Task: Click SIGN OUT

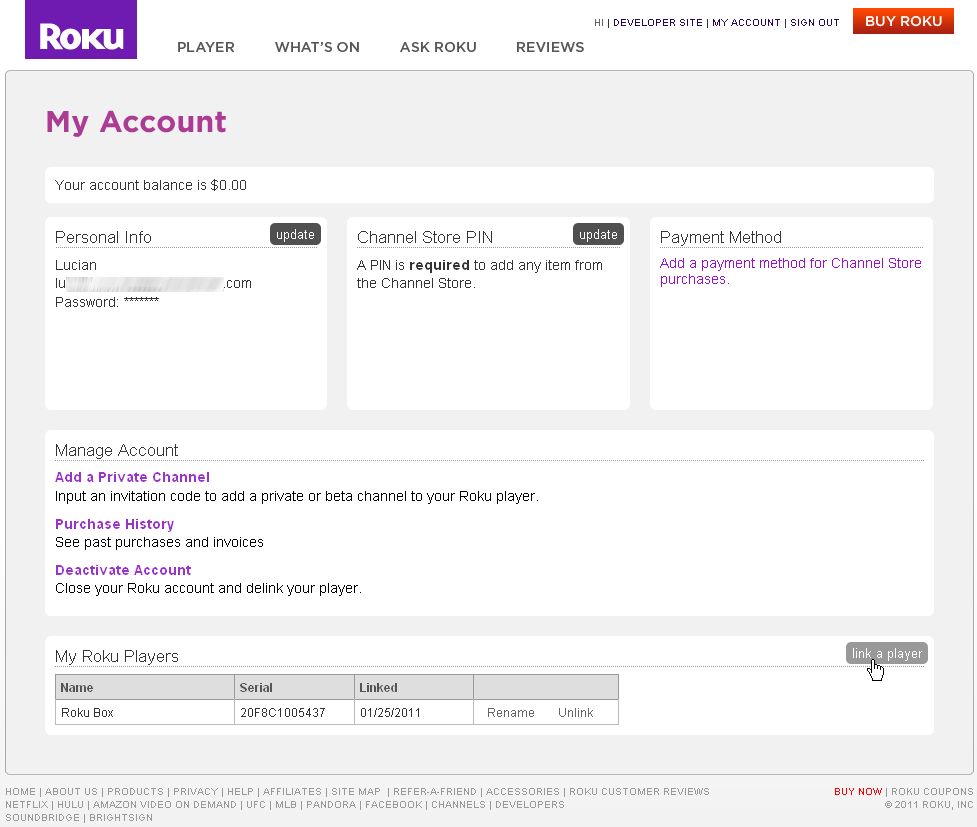Action: click(814, 22)
